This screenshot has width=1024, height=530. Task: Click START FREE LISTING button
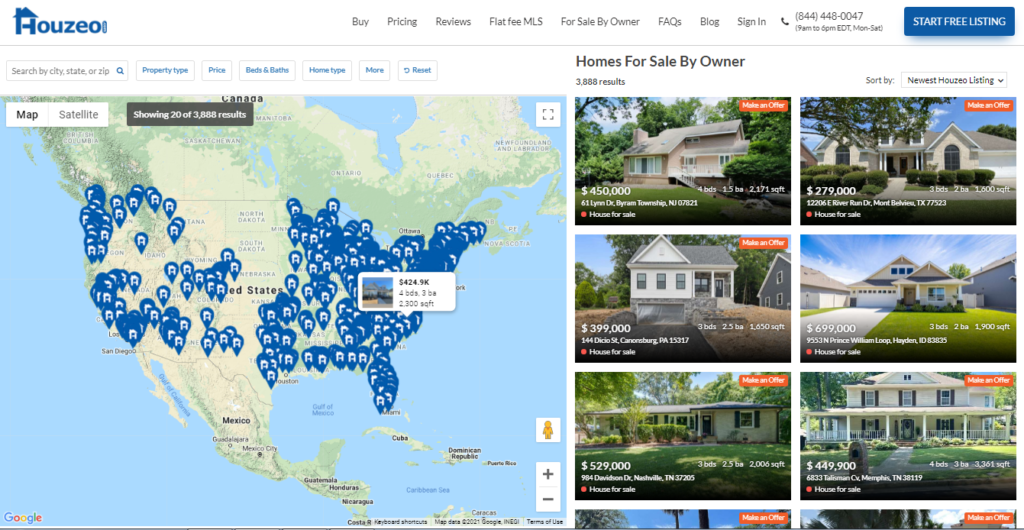coord(959,22)
